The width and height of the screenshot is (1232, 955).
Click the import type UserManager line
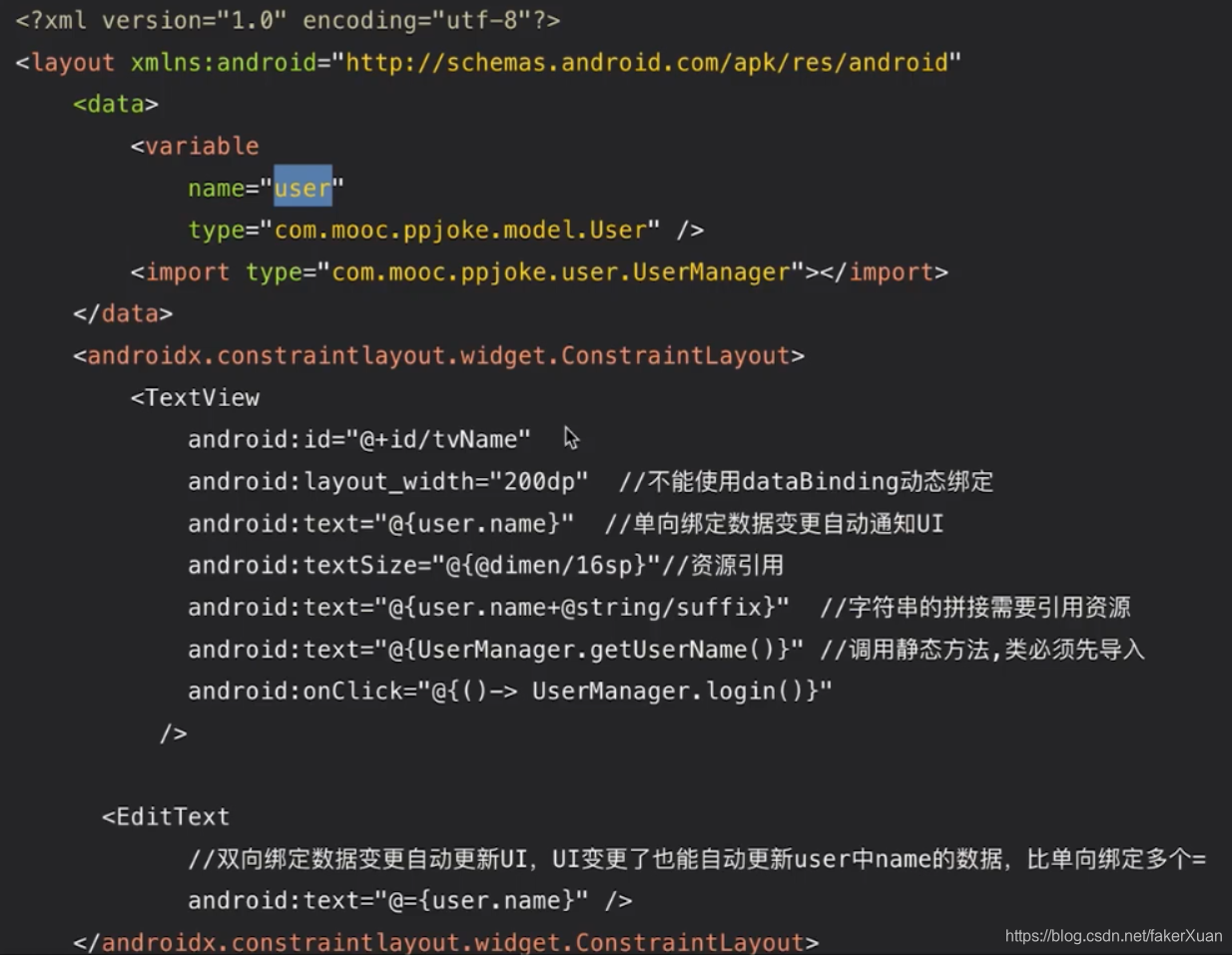539,271
